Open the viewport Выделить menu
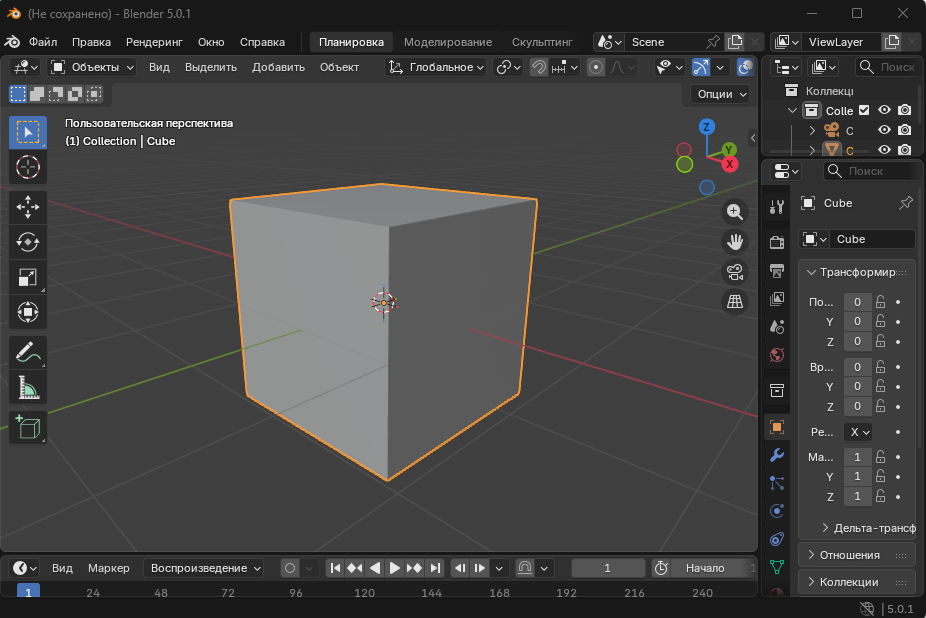926x618 pixels. pyautogui.click(x=211, y=67)
